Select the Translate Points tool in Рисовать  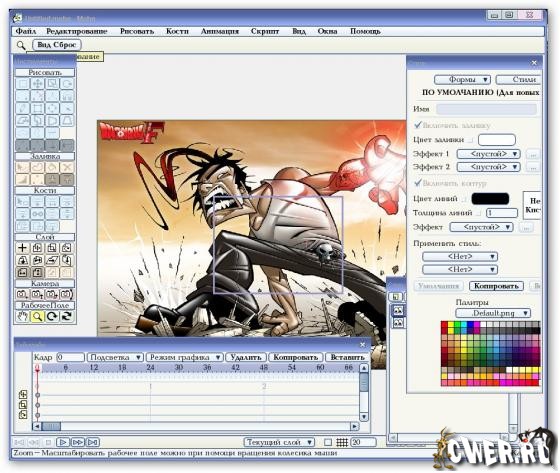(38, 84)
